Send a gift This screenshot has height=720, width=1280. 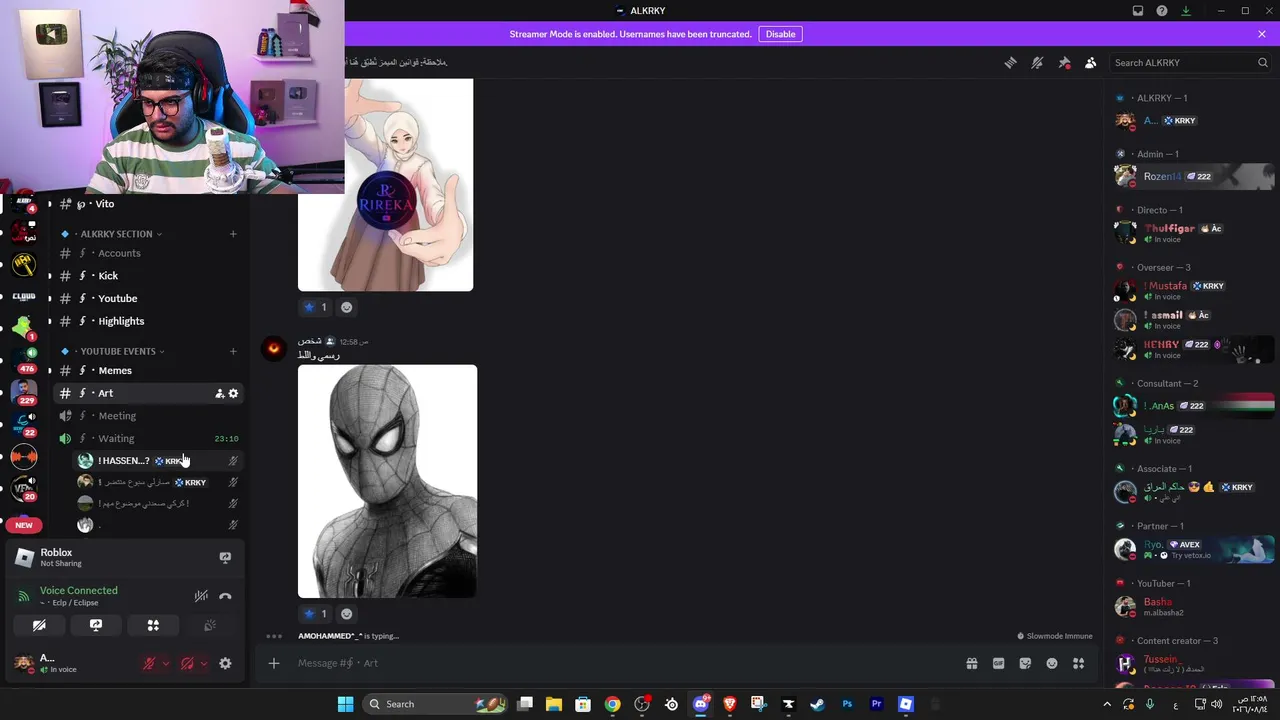971,663
